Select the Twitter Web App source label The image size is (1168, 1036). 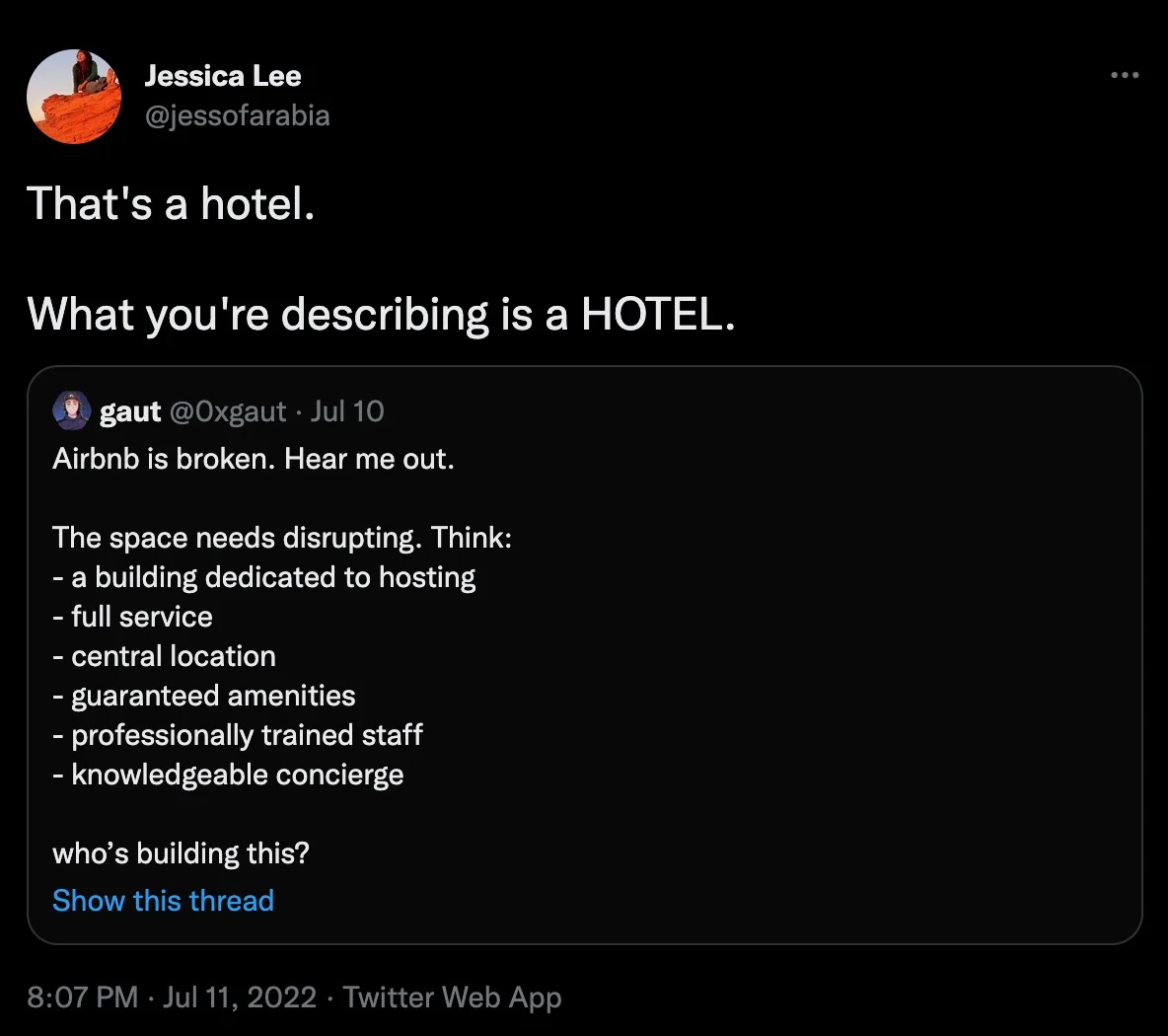coord(453,998)
